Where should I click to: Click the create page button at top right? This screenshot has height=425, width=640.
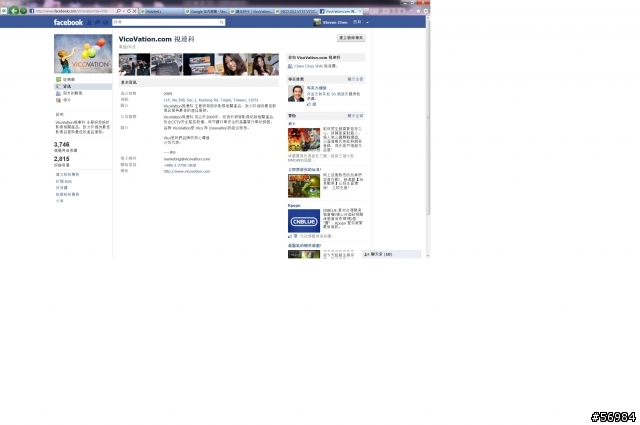(351, 38)
